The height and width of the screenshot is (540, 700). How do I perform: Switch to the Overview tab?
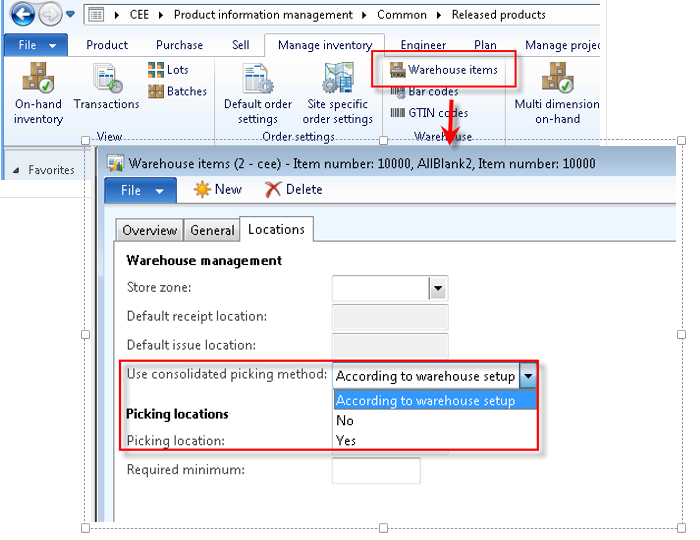149,230
